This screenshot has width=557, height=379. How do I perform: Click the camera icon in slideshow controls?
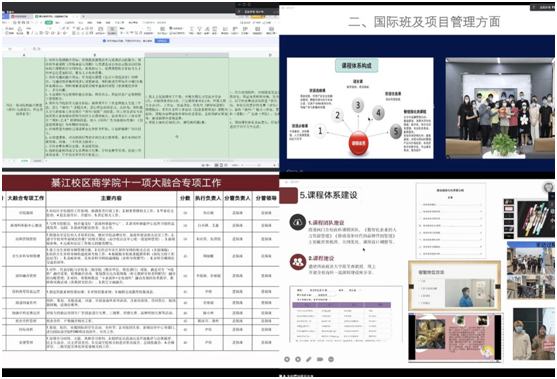click(320, 359)
